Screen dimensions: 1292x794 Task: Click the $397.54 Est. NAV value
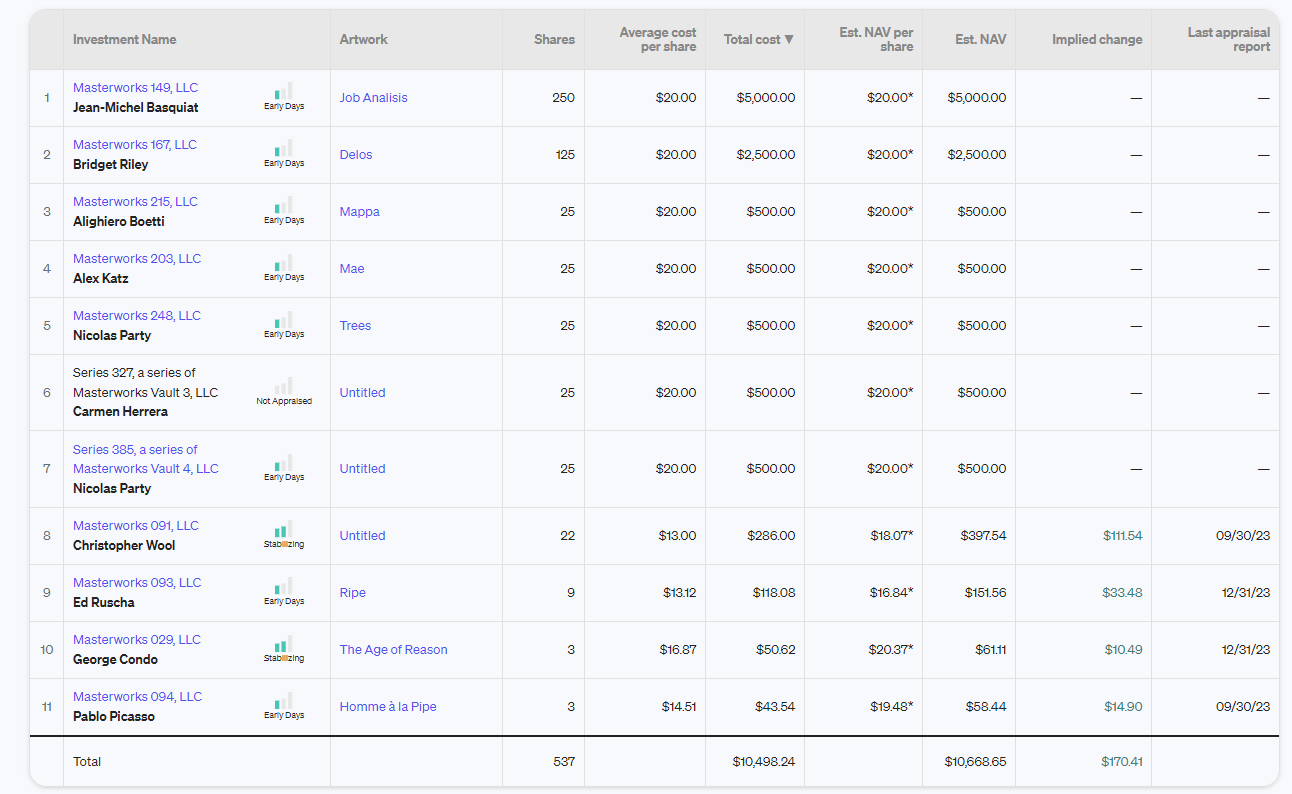984,535
